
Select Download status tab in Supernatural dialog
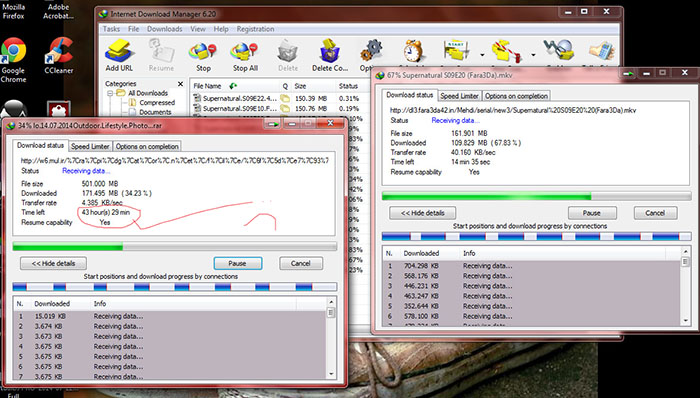point(409,95)
